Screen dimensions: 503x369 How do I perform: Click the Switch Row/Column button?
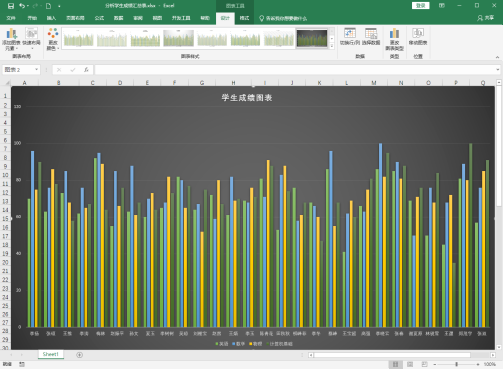350,37
